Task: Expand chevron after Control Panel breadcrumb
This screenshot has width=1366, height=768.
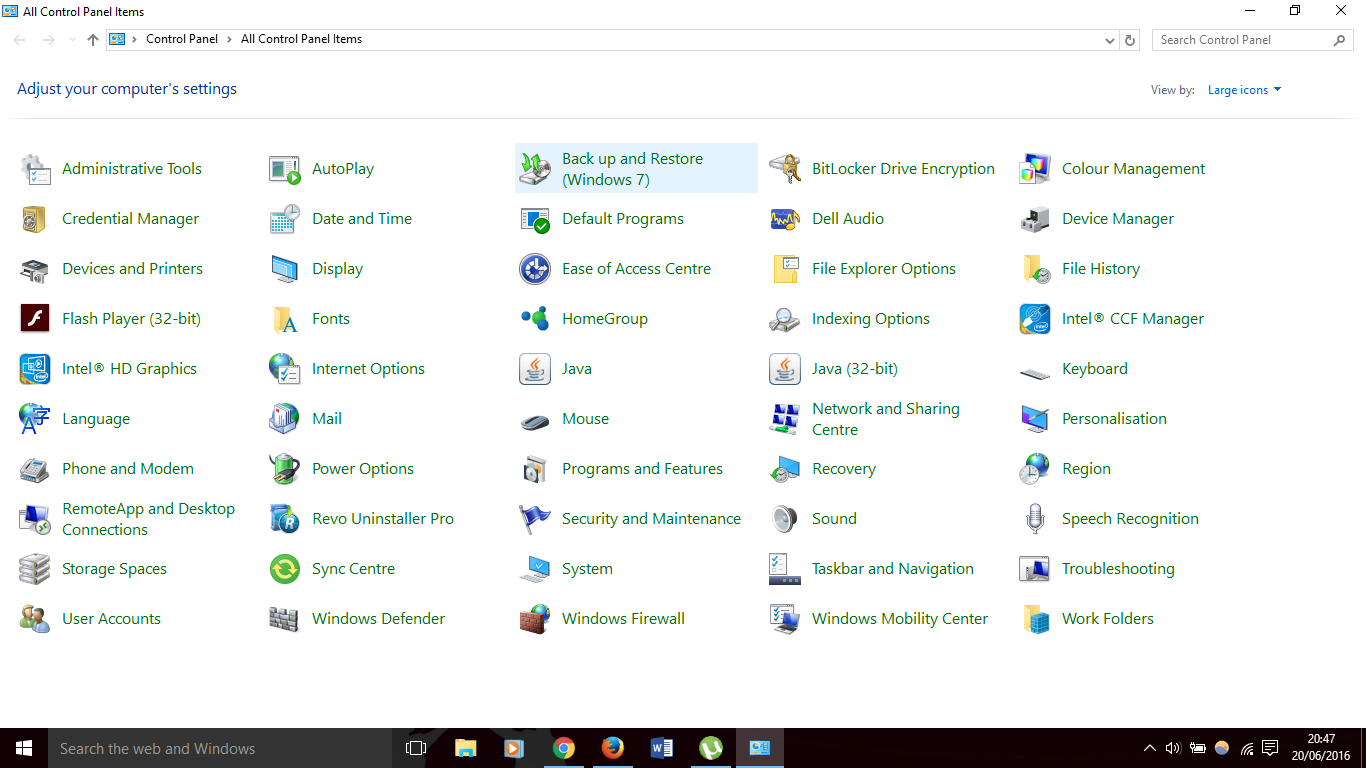Action: pos(229,40)
